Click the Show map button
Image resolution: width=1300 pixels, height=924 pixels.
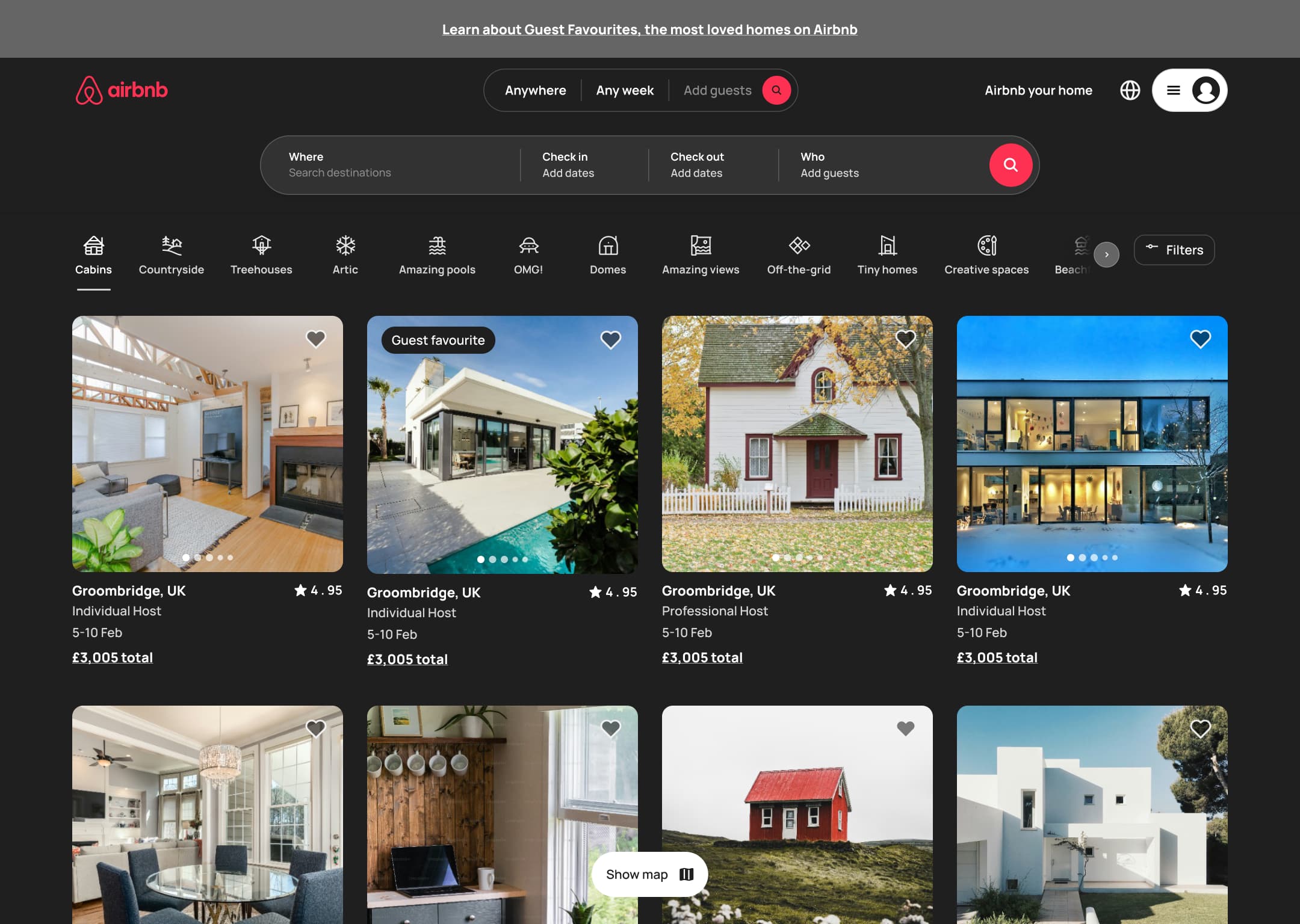pyautogui.click(x=649, y=874)
